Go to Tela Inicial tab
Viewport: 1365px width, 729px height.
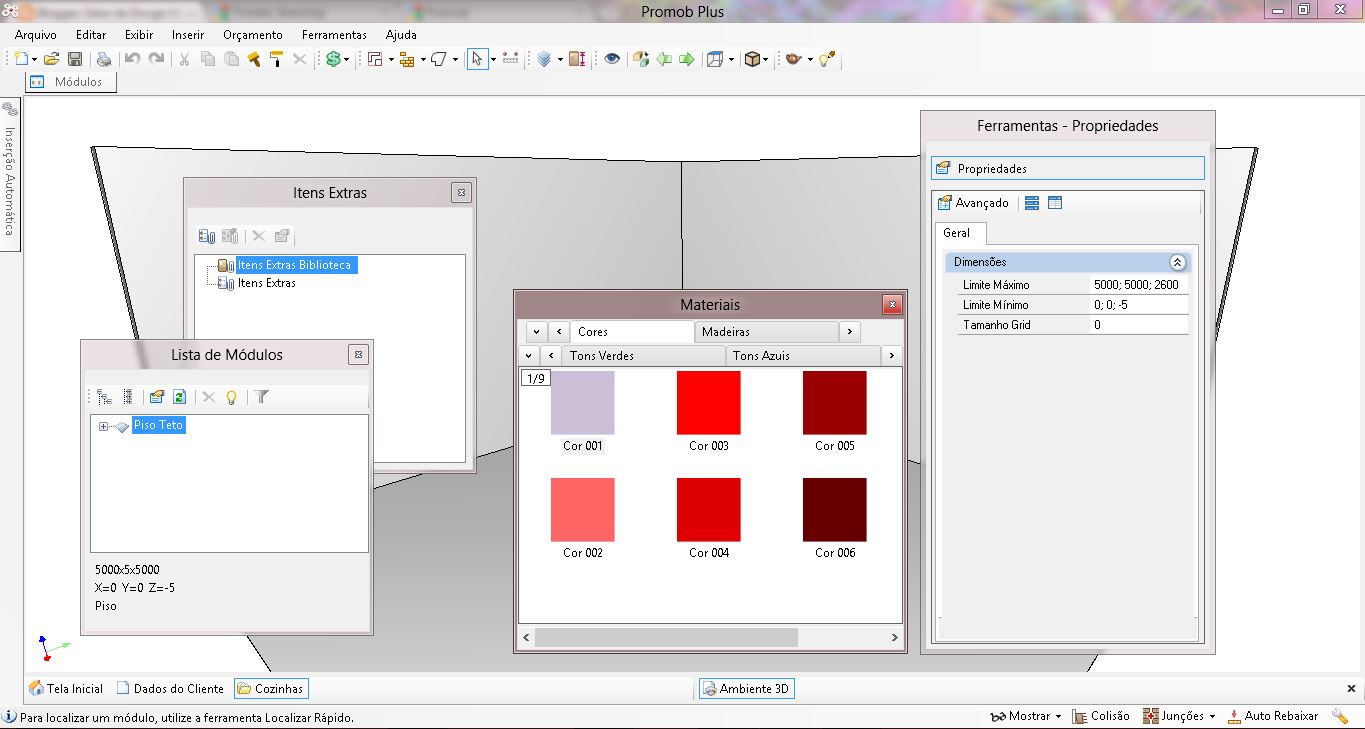tap(66, 688)
